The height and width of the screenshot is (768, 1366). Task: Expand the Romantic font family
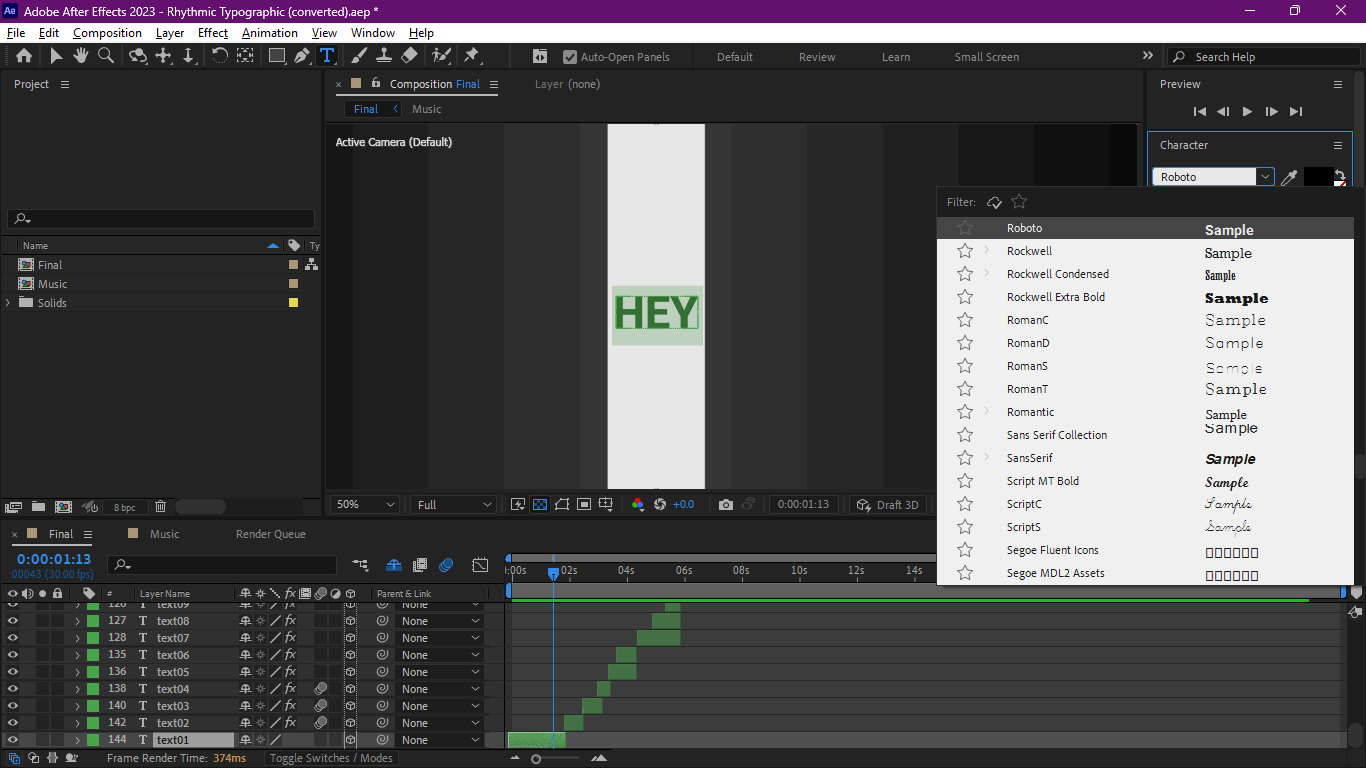click(x=986, y=411)
